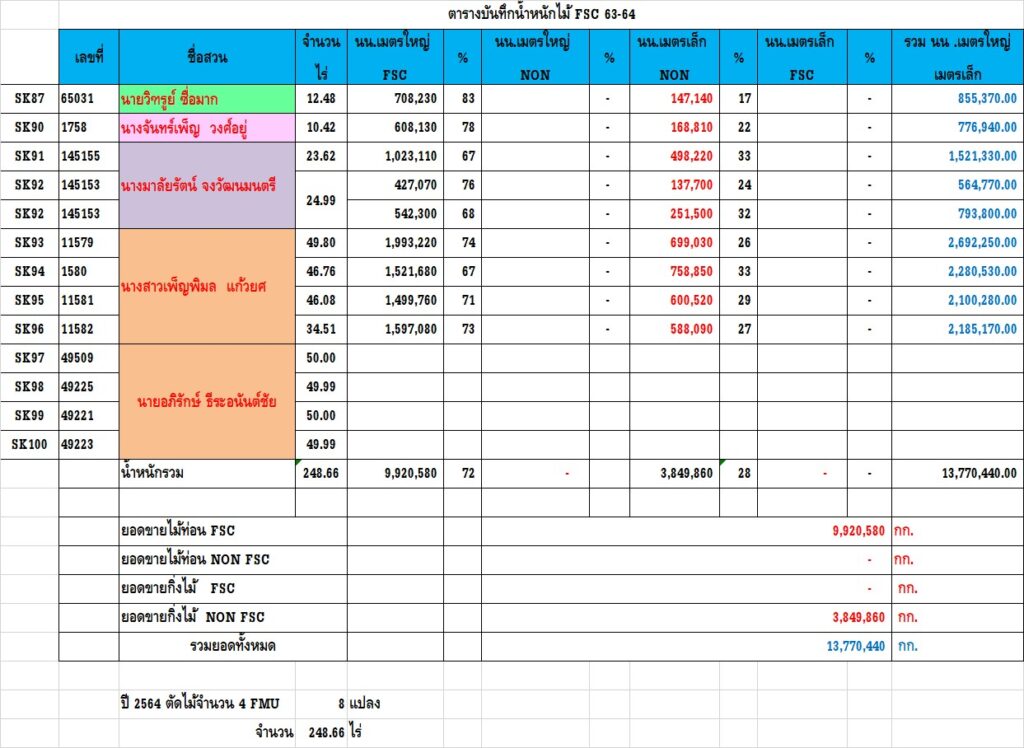Select header นน.เมตรเล็ก NON
1024x748 pixels.
tap(674, 57)
